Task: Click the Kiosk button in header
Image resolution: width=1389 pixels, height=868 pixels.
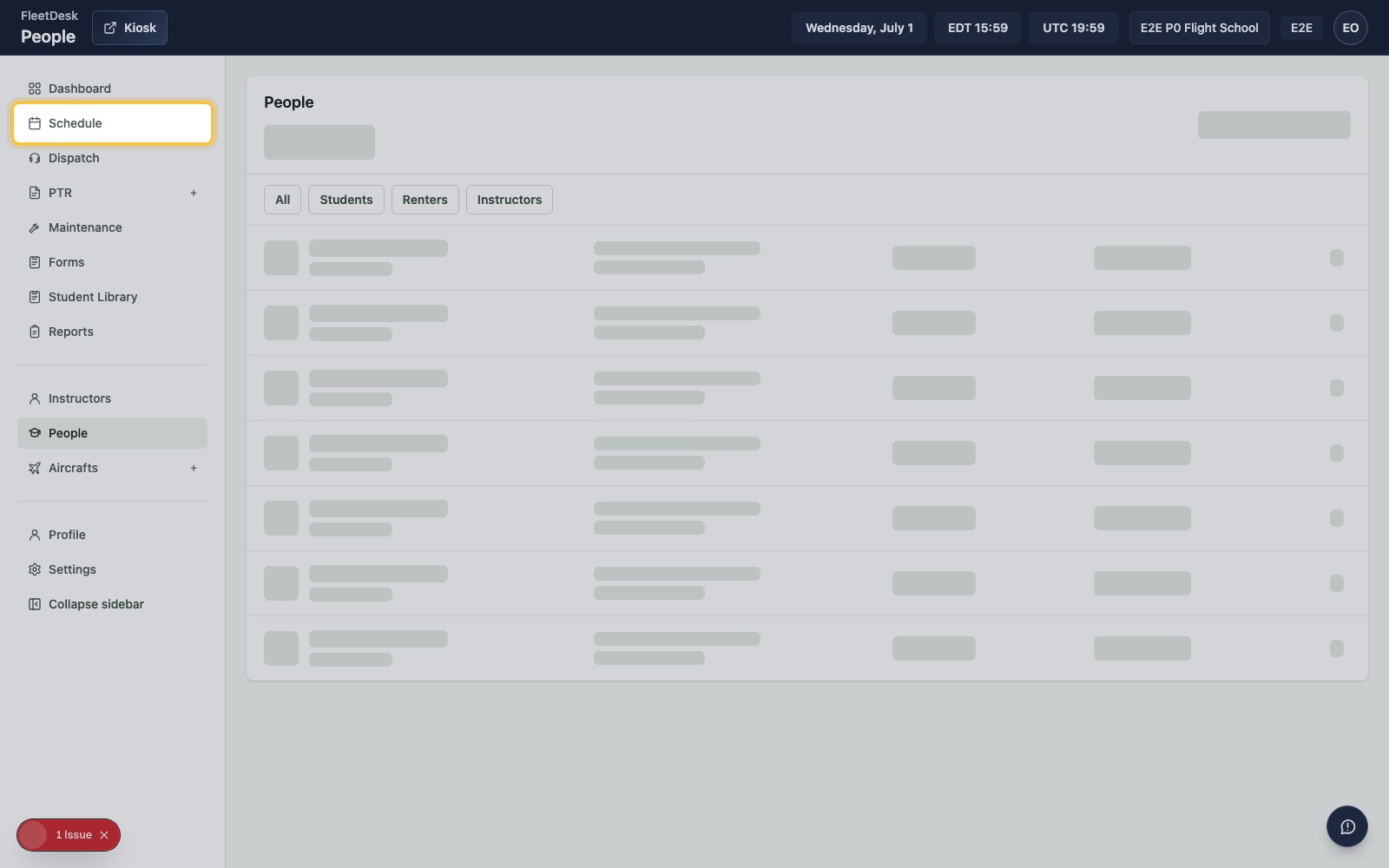Action: pos(129,28)
